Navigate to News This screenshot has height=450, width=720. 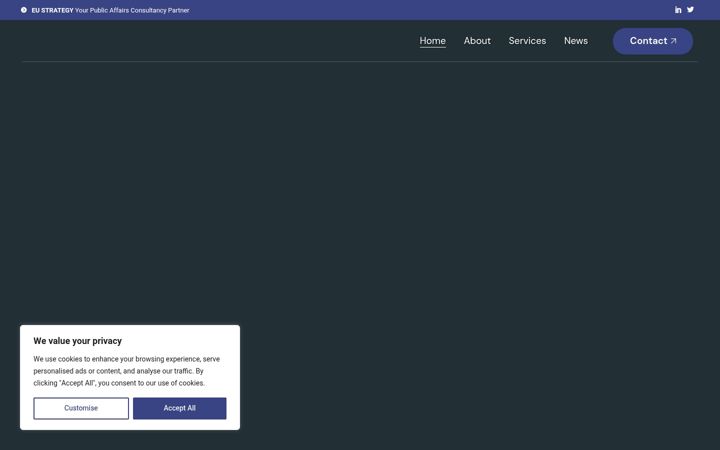[x=576, y=41]
